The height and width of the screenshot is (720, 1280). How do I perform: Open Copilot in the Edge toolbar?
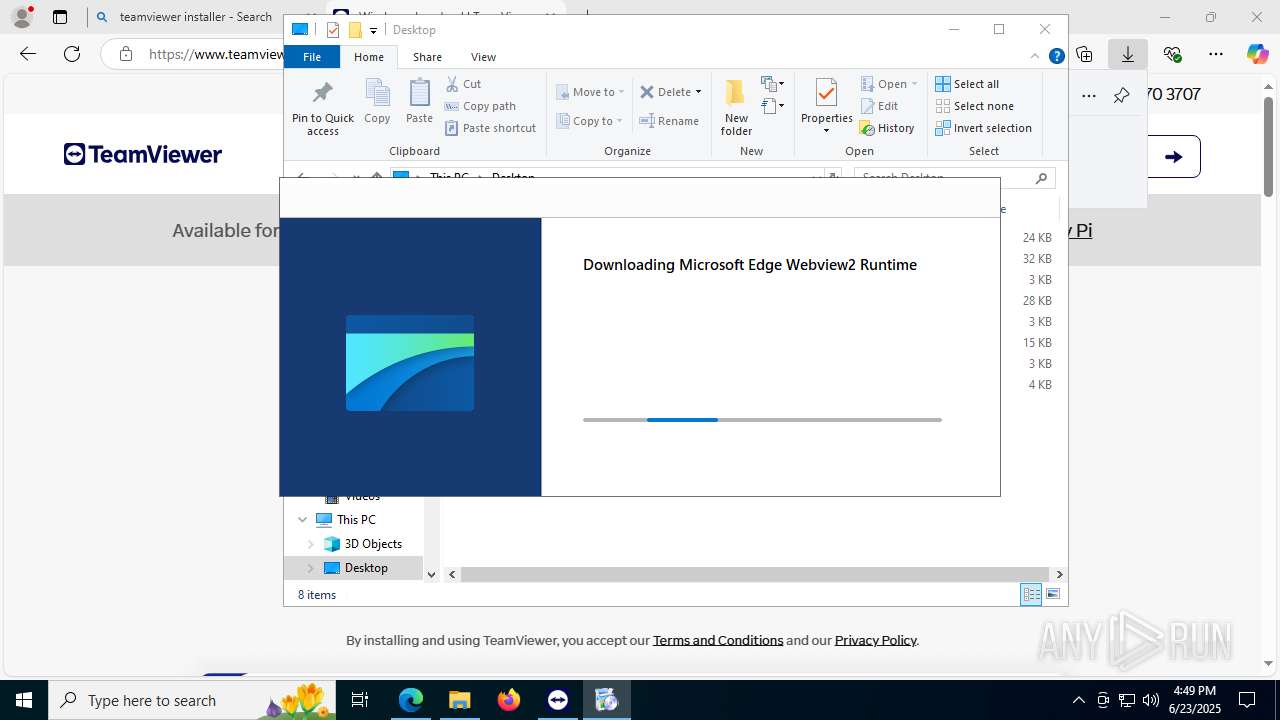1257,54
